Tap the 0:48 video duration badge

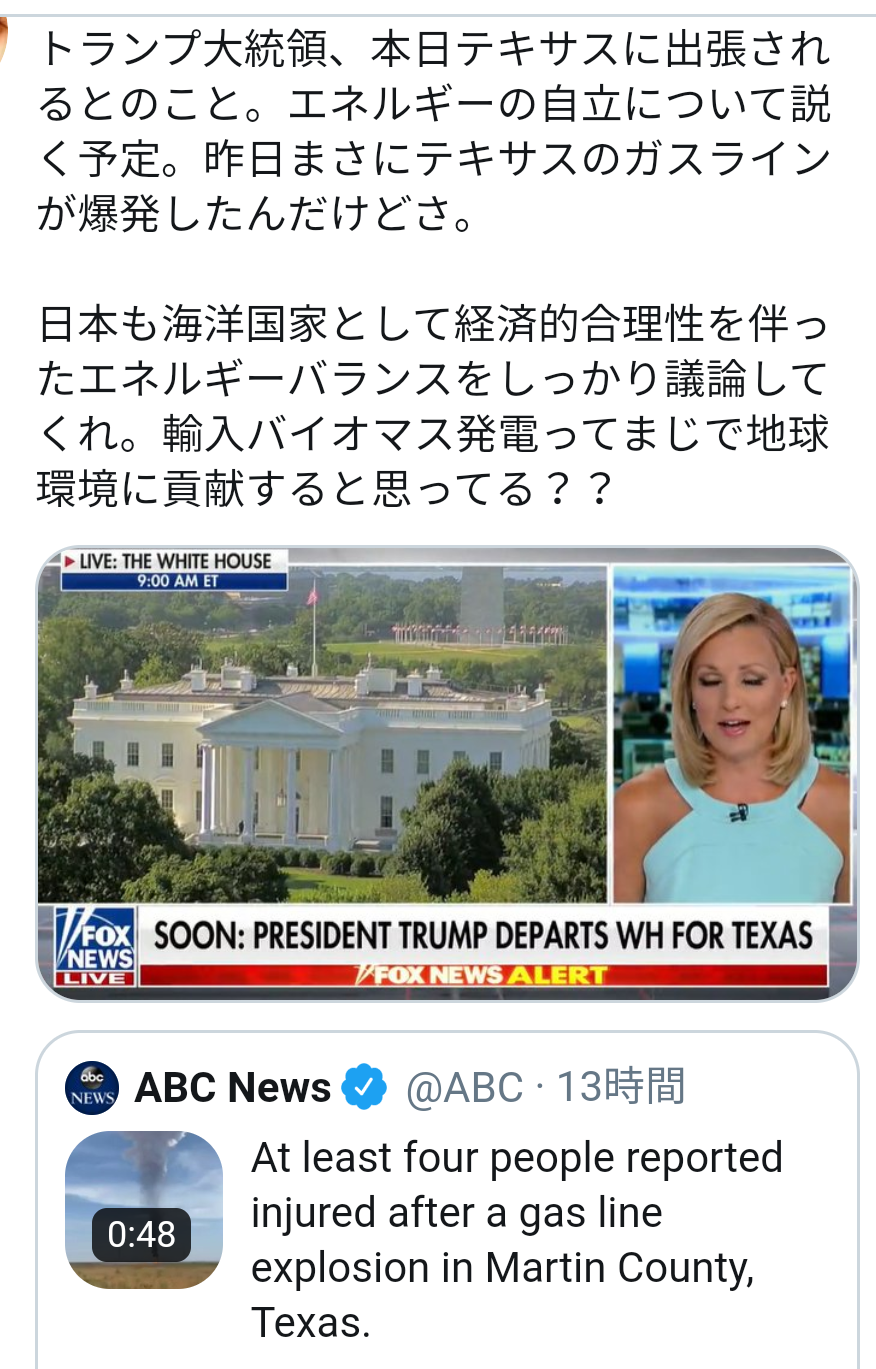click(x=141, y=1234)
